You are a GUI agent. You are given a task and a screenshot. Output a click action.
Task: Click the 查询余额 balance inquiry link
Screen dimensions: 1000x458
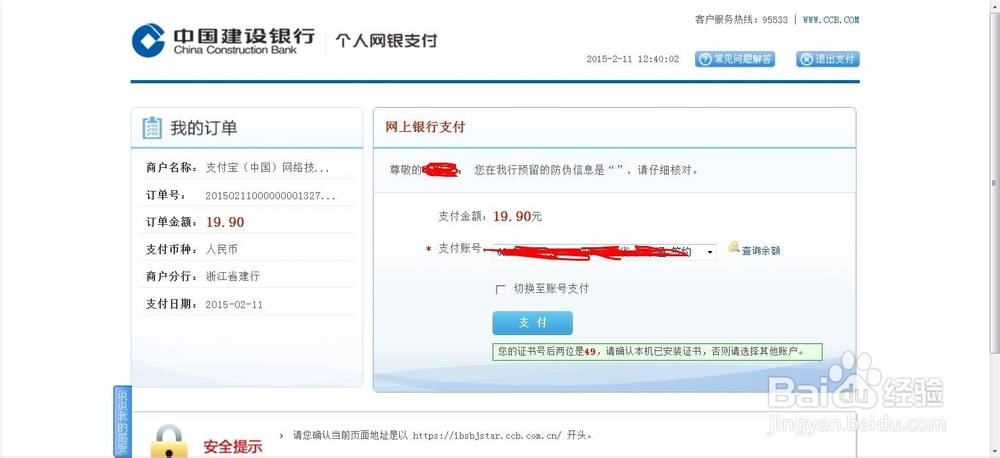(x=760, y=251)
